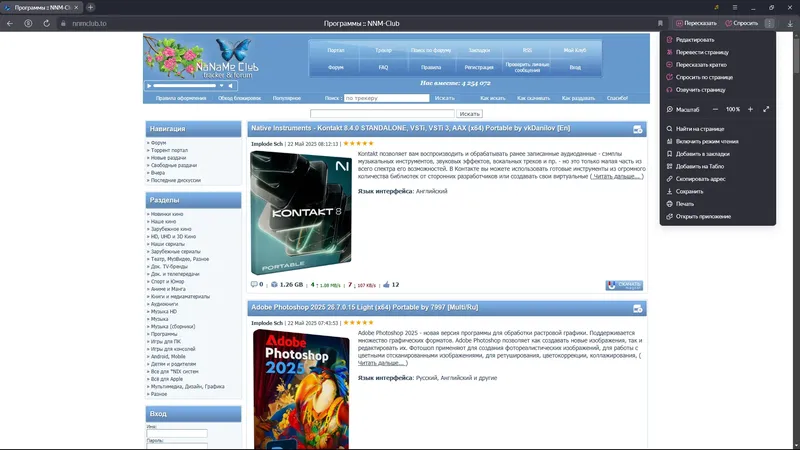Screen dimensions: 800x450
Task: Open 'Как скачивать' help link
Action: click(534, 98)
